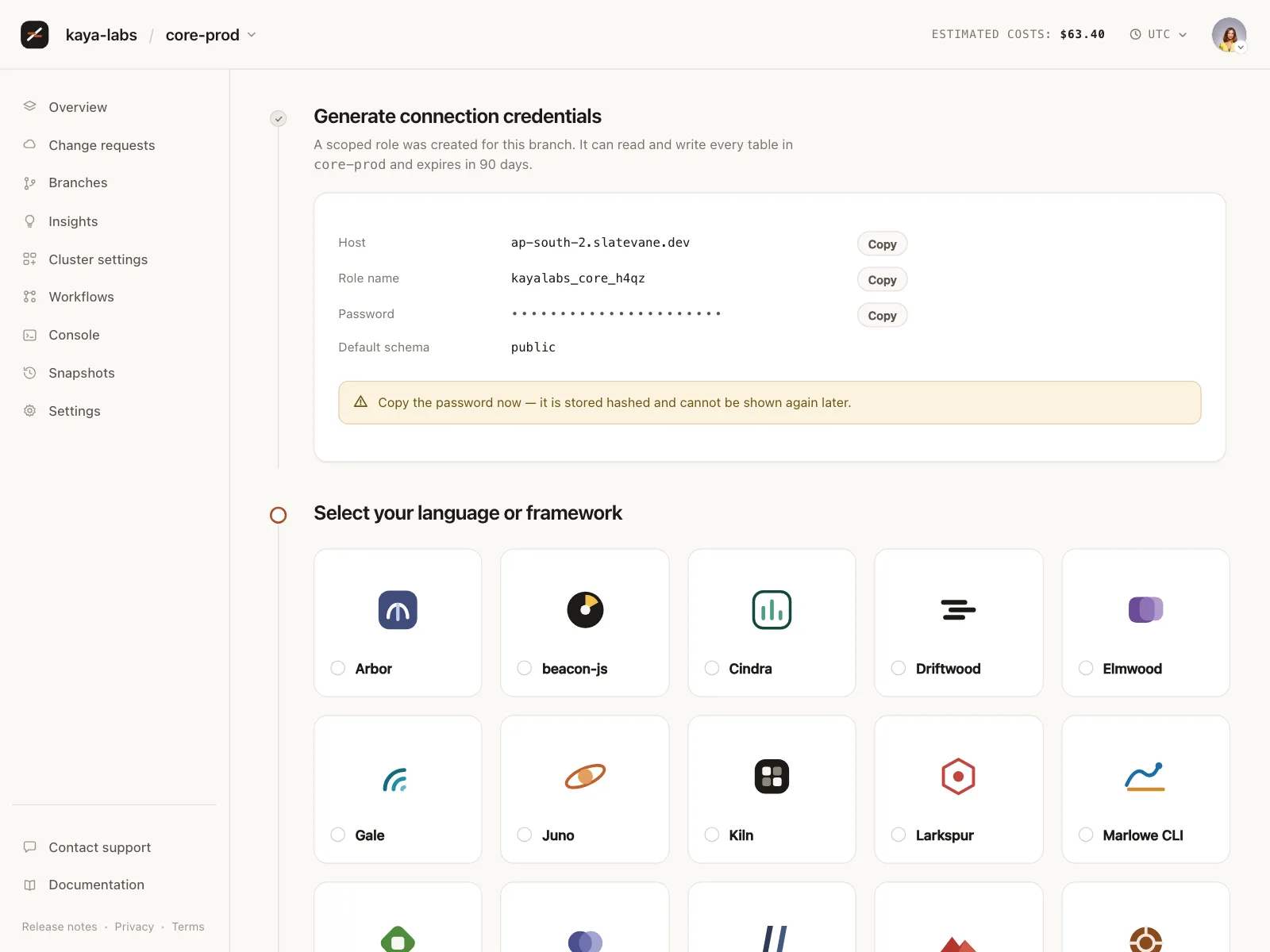This screenshot has height=952, width=1270.
Task: Open the Release notes link
Action: click(x=60, y=927)
